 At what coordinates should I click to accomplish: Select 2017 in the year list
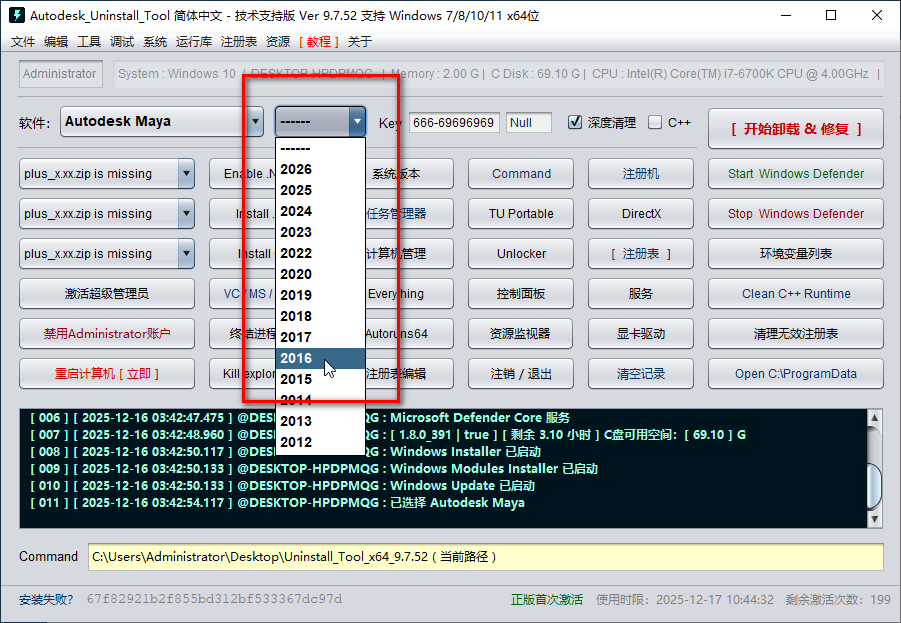coord(320,337)
